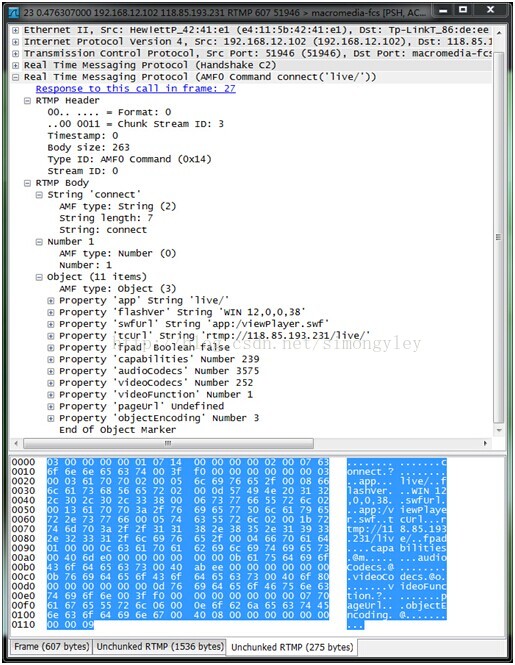Minimize the packet detail window
This screenshot has height=665, width=515.
443,11
